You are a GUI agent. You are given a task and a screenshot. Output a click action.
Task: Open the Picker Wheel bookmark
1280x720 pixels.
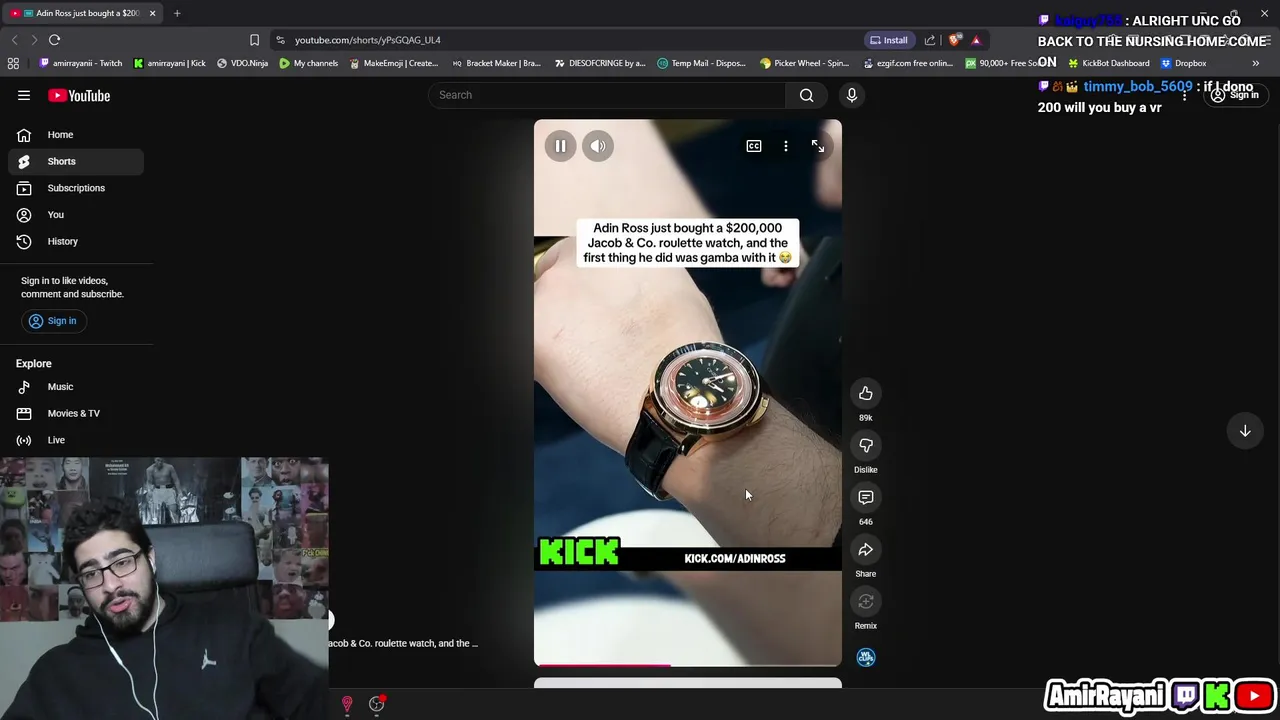coord(804,63)
